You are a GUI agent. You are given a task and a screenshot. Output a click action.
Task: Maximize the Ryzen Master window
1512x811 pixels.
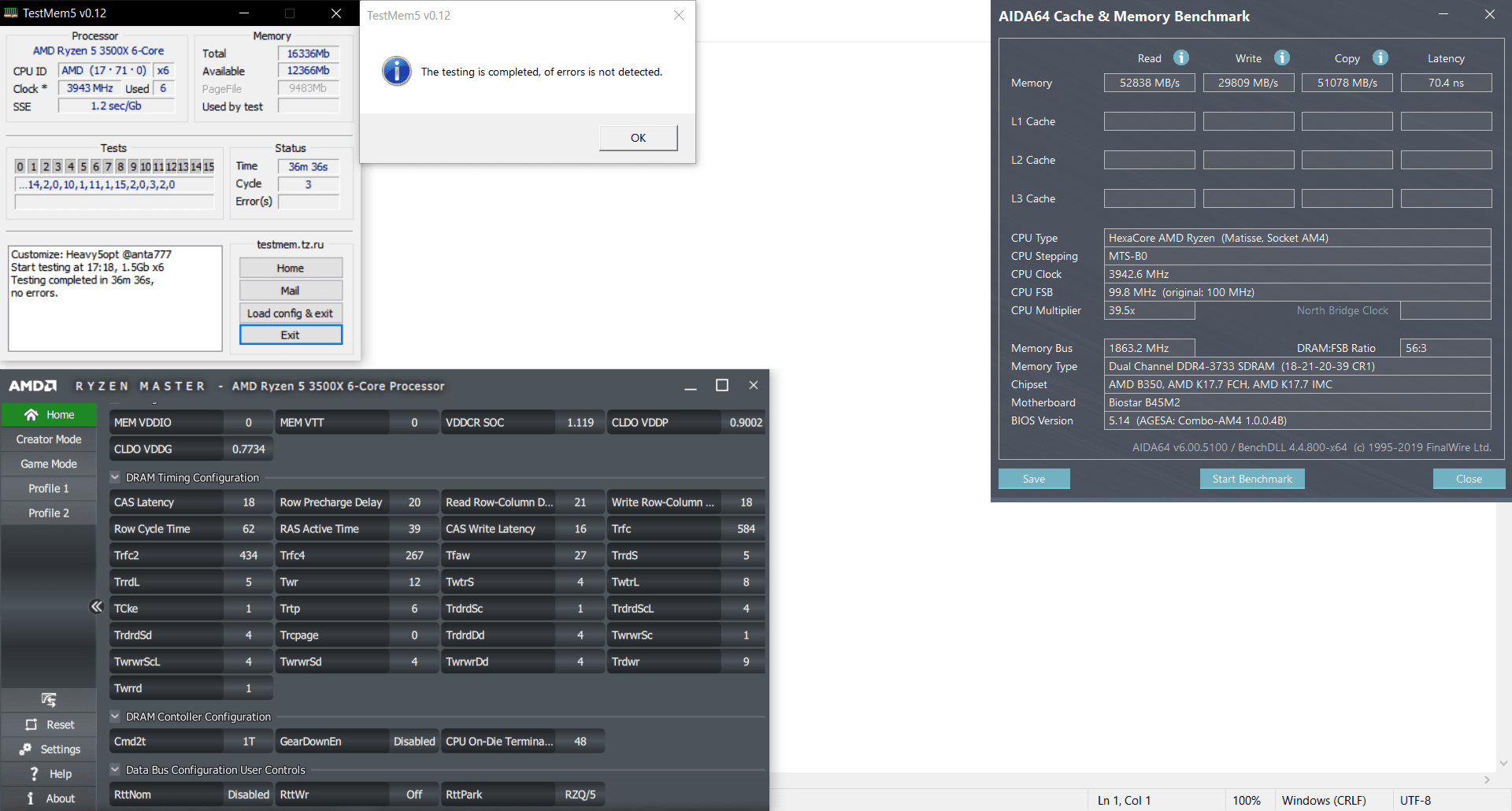click(x=721, y=385)
